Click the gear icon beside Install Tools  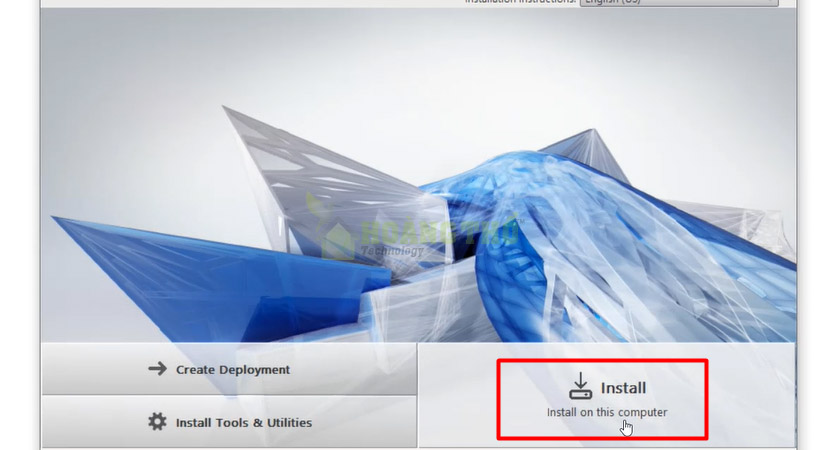click(157, 421)
